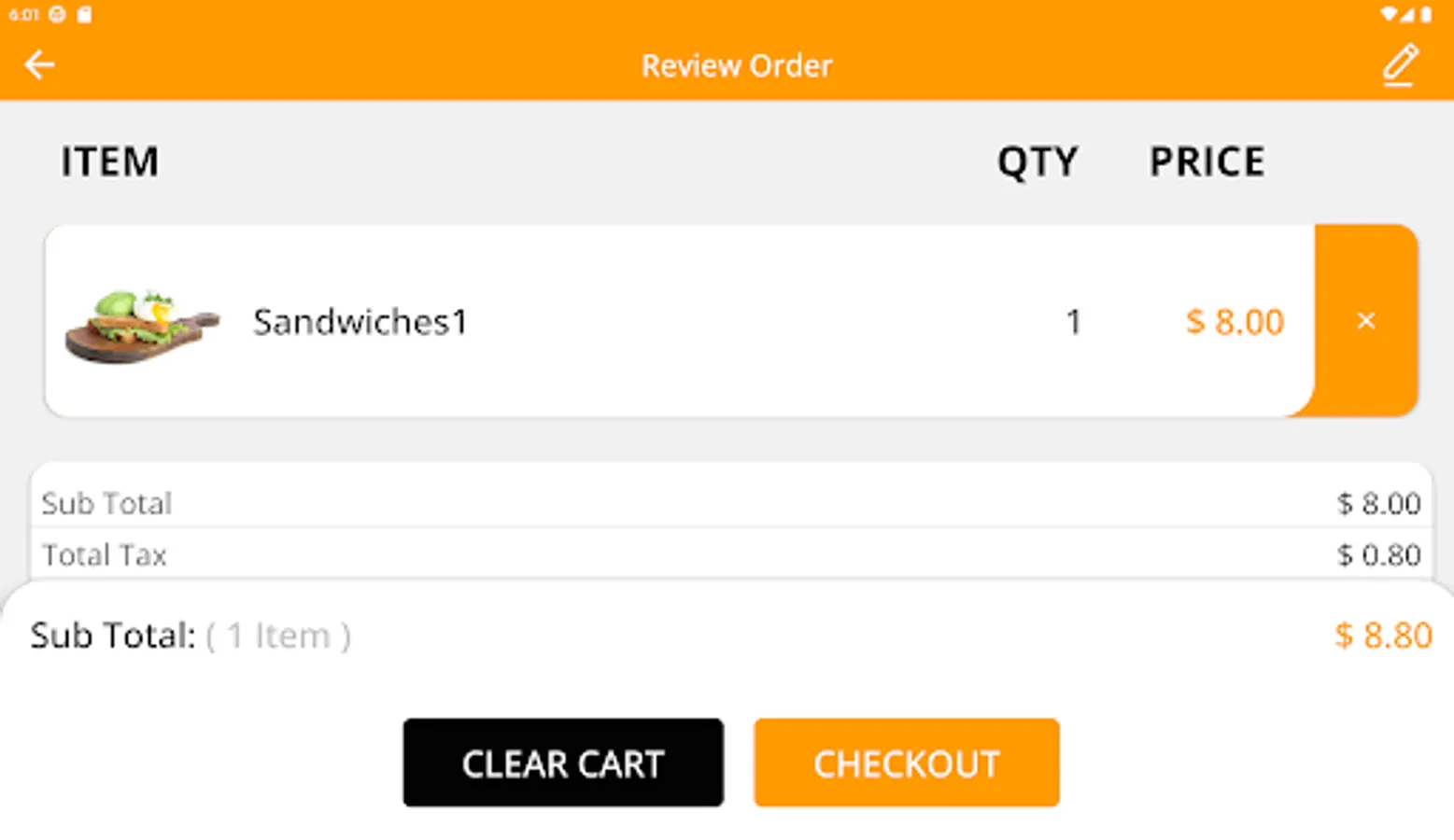The width and height of the screenshot is (1454, 840).
Task: Tap the $ 8.80 total amount
Action: tap(1383, 636)
